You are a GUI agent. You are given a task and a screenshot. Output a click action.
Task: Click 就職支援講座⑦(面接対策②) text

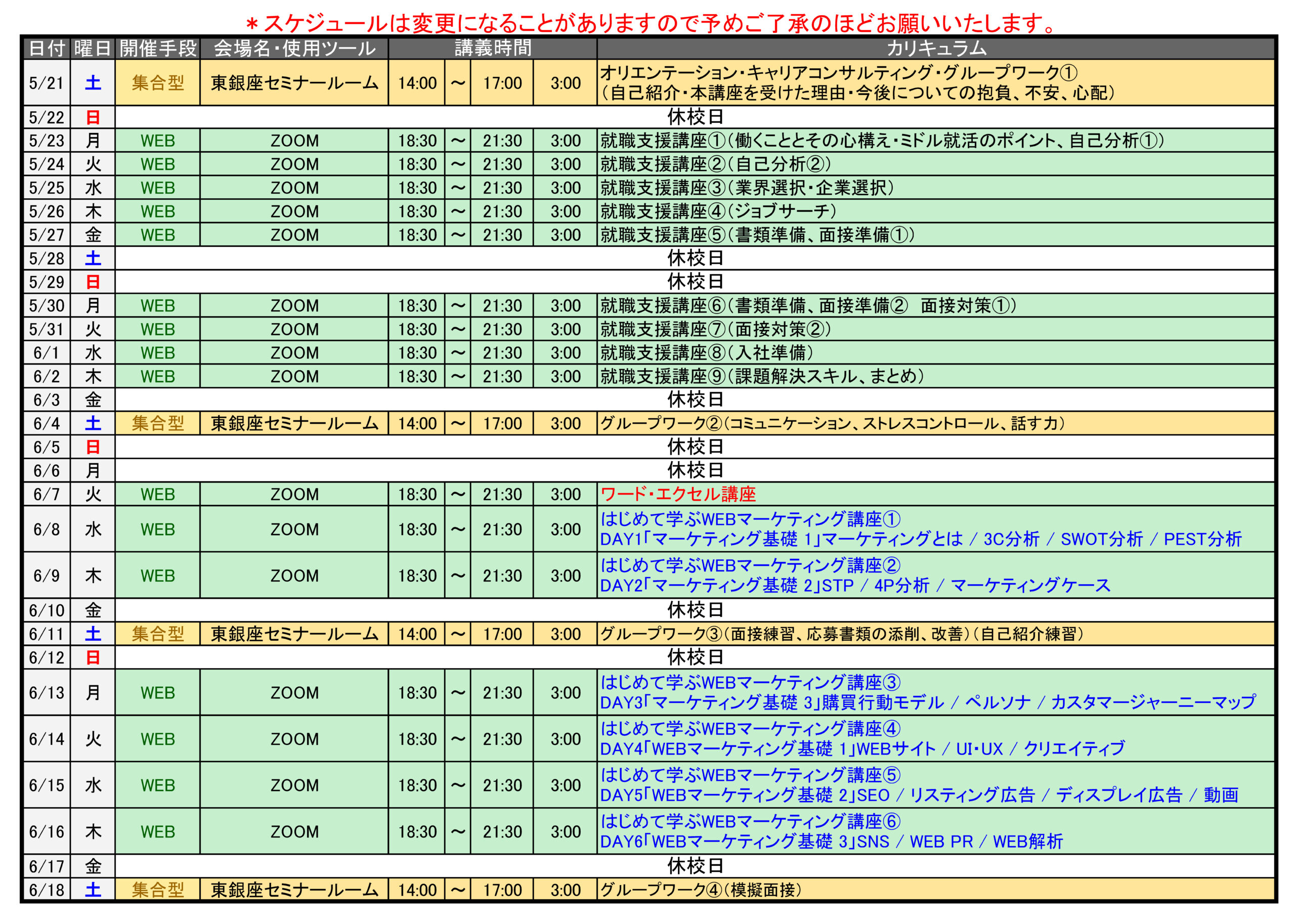point(716,329)
